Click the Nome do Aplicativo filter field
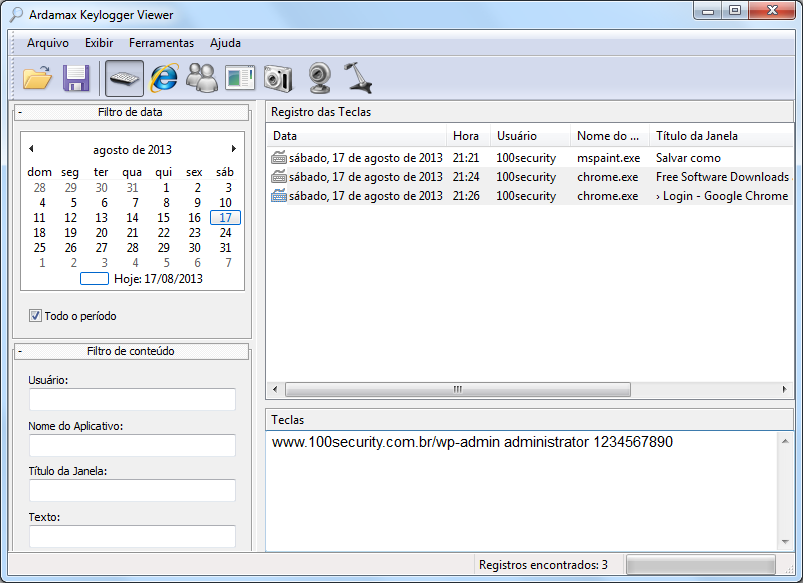 coord(132,445)
